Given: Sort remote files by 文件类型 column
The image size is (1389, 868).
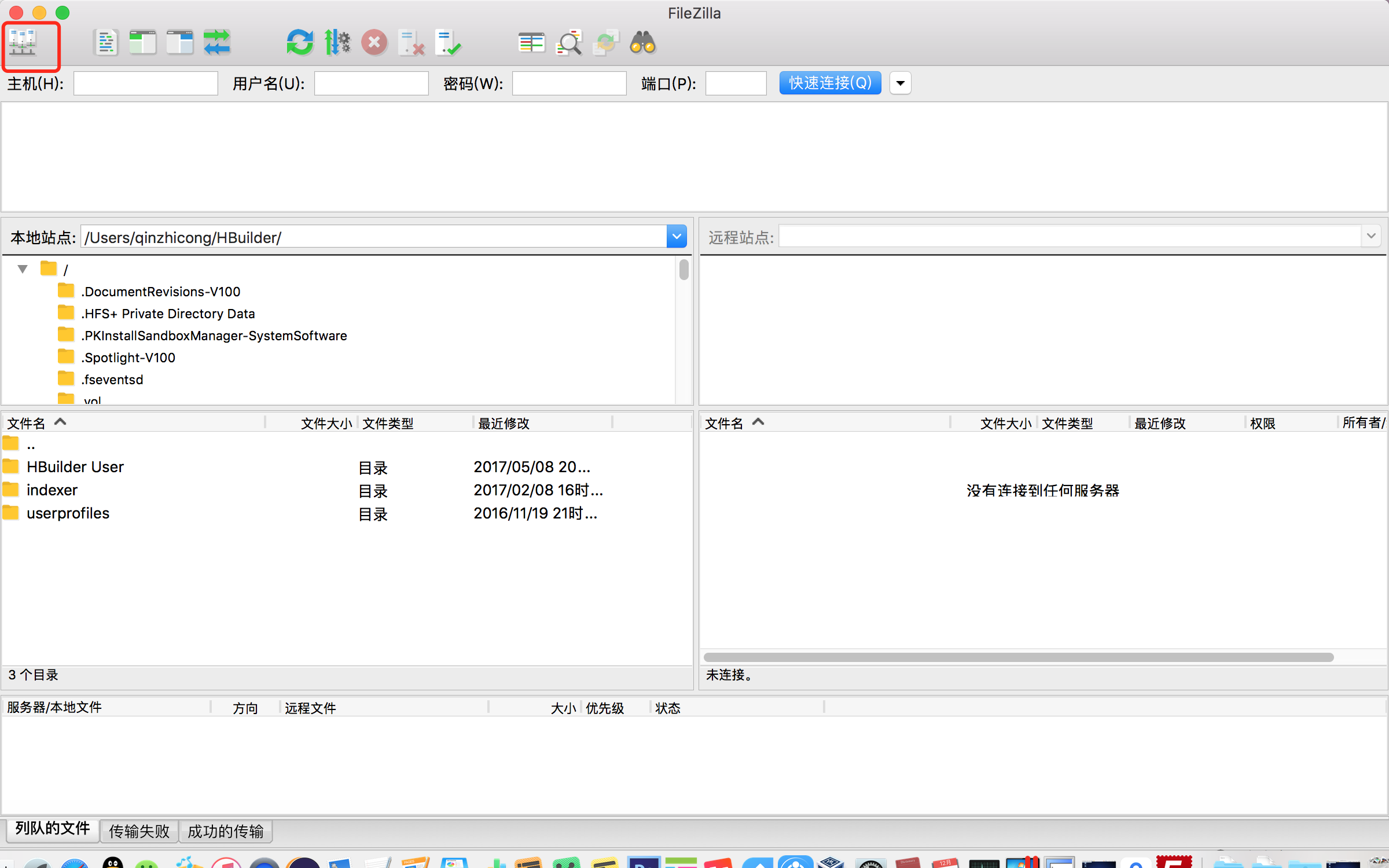Looking at the screenshot, I should pos(1083,423).
